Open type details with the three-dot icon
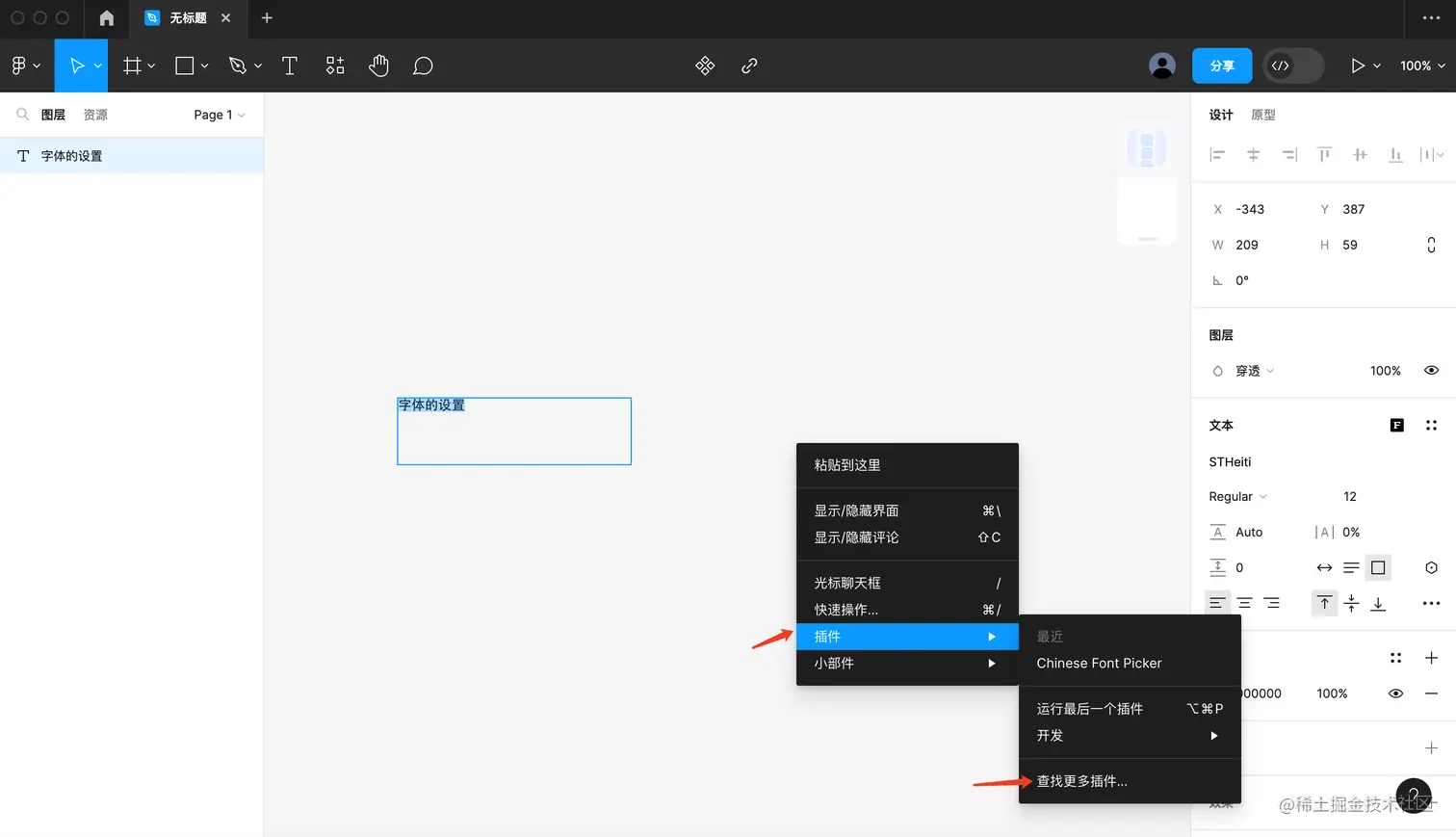 tap(1431, 604)
